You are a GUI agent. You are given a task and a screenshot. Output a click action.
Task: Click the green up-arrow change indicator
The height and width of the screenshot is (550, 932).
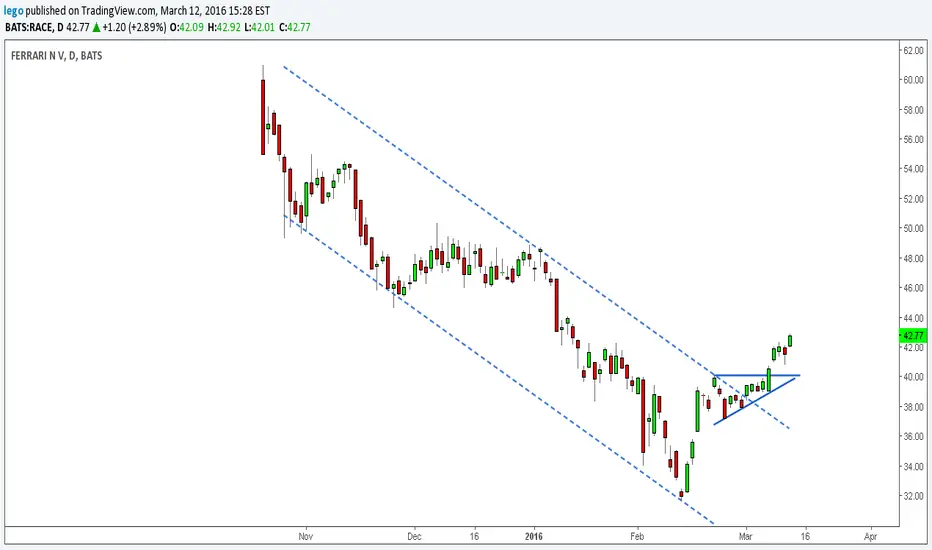(96, 27)
